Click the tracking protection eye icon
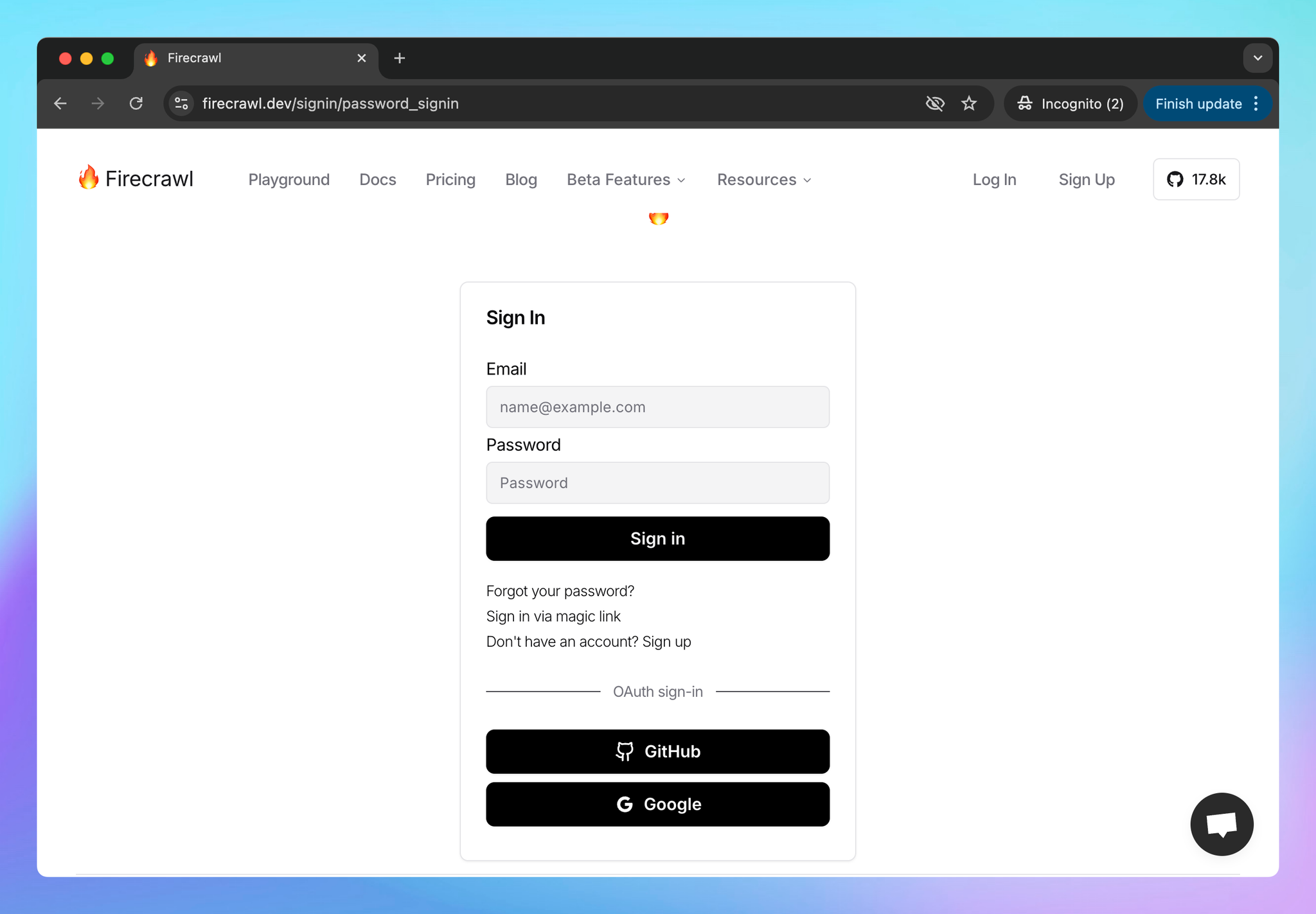1316x914 pixels. click(x=935, y=103)
